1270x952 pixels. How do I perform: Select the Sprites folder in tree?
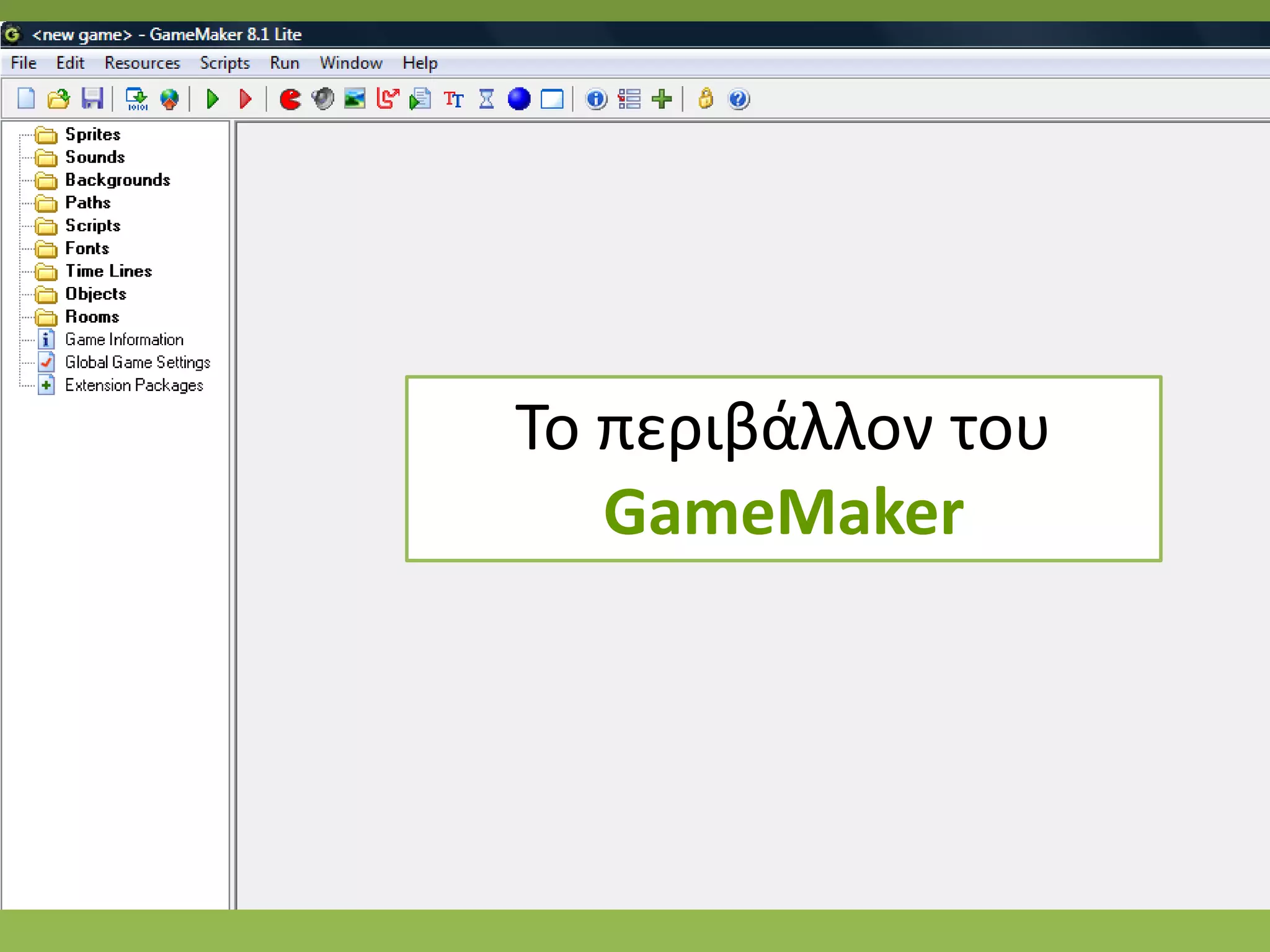(92, 134)
